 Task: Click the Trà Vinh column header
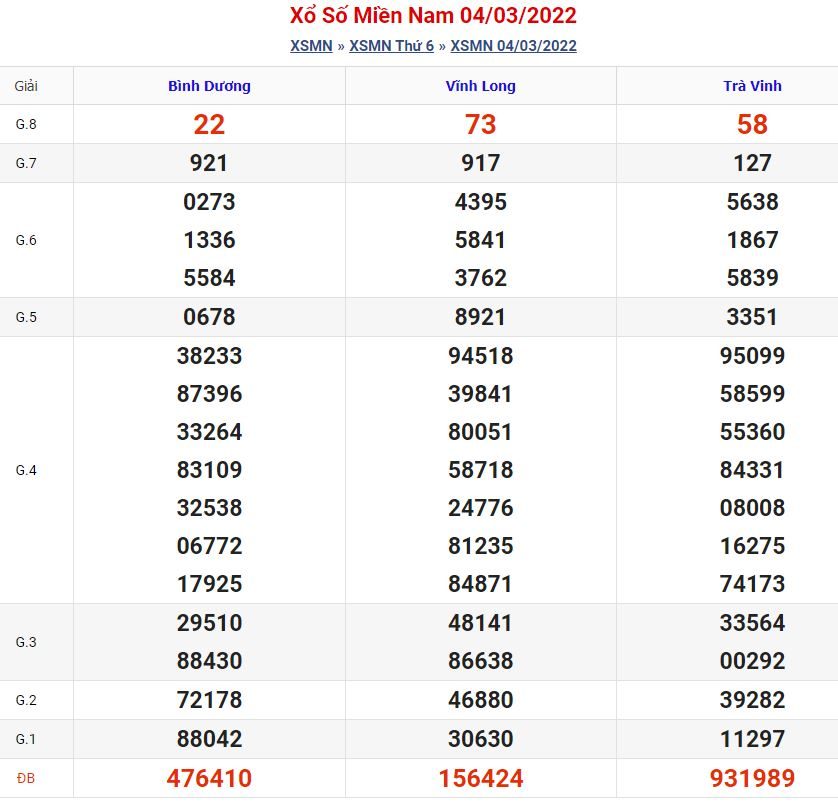click(x=752, y=86)
